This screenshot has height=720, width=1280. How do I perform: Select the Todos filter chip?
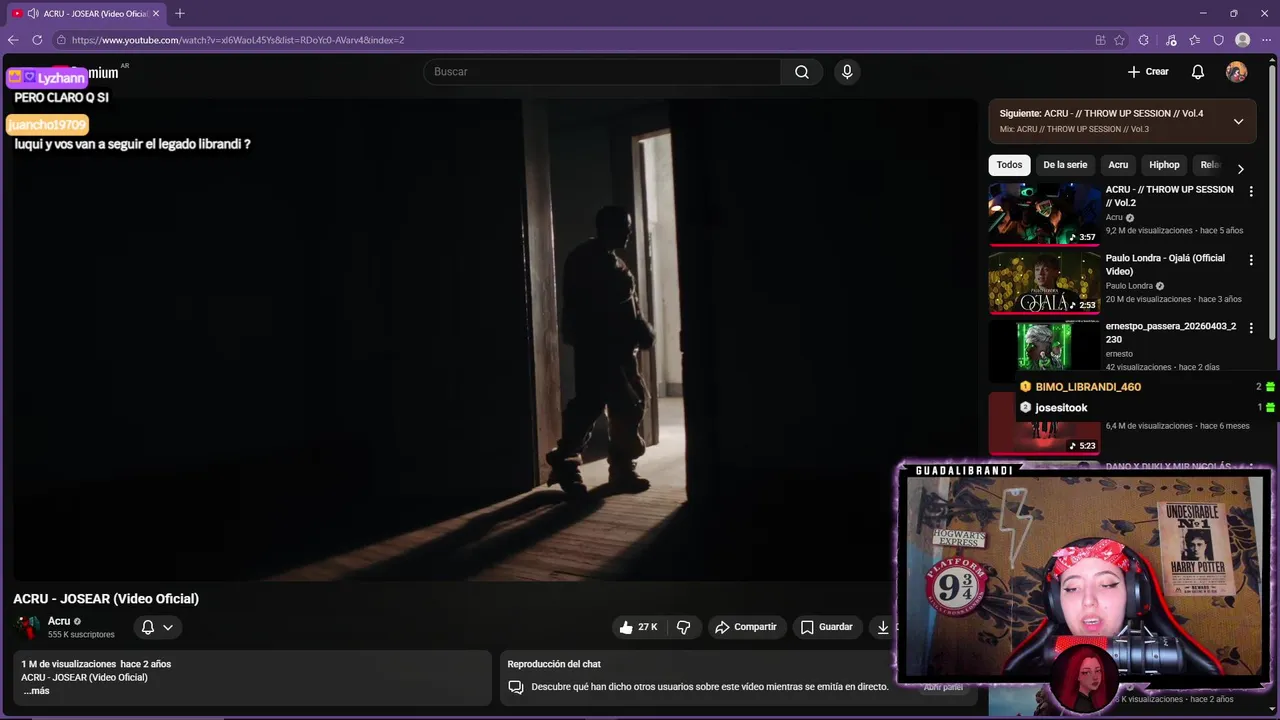(x=1009, y=165)
